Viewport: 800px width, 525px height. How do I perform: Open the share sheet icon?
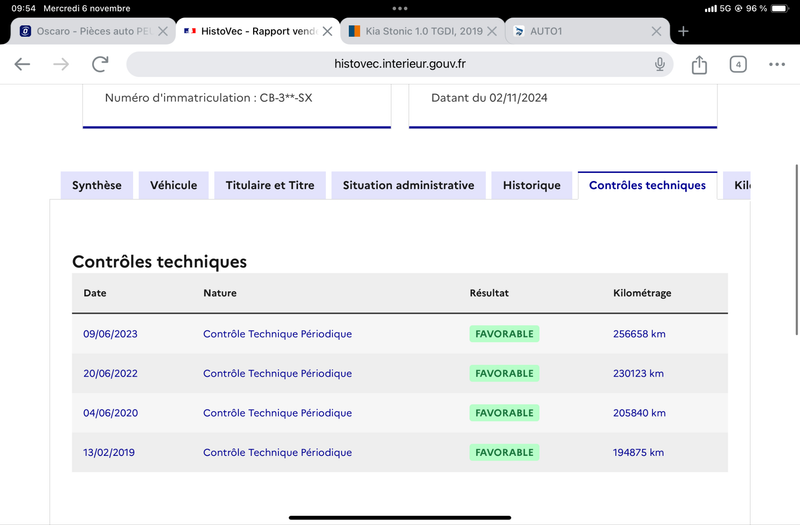[x=699, y=64]
